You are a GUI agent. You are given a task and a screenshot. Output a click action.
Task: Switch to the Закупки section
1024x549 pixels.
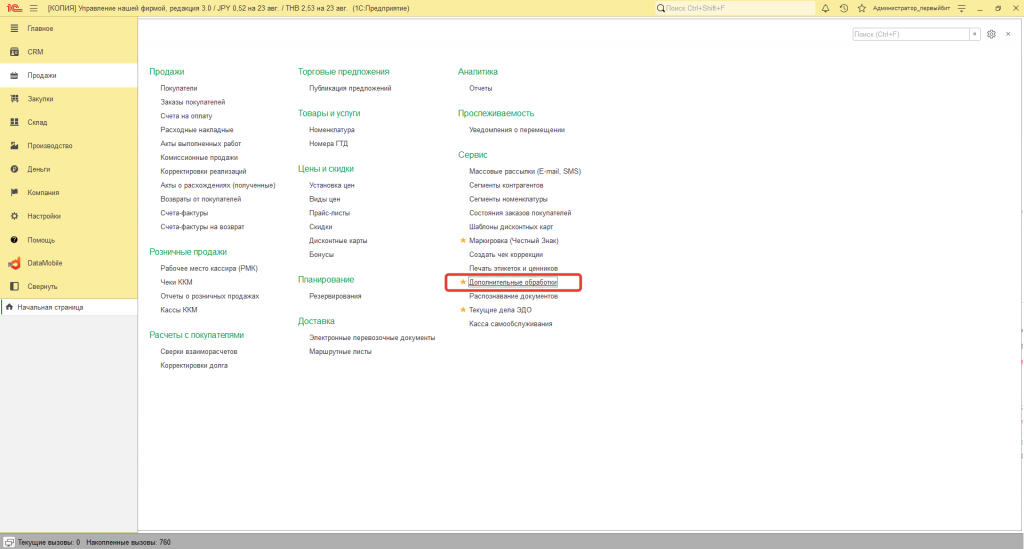[69, 99]
